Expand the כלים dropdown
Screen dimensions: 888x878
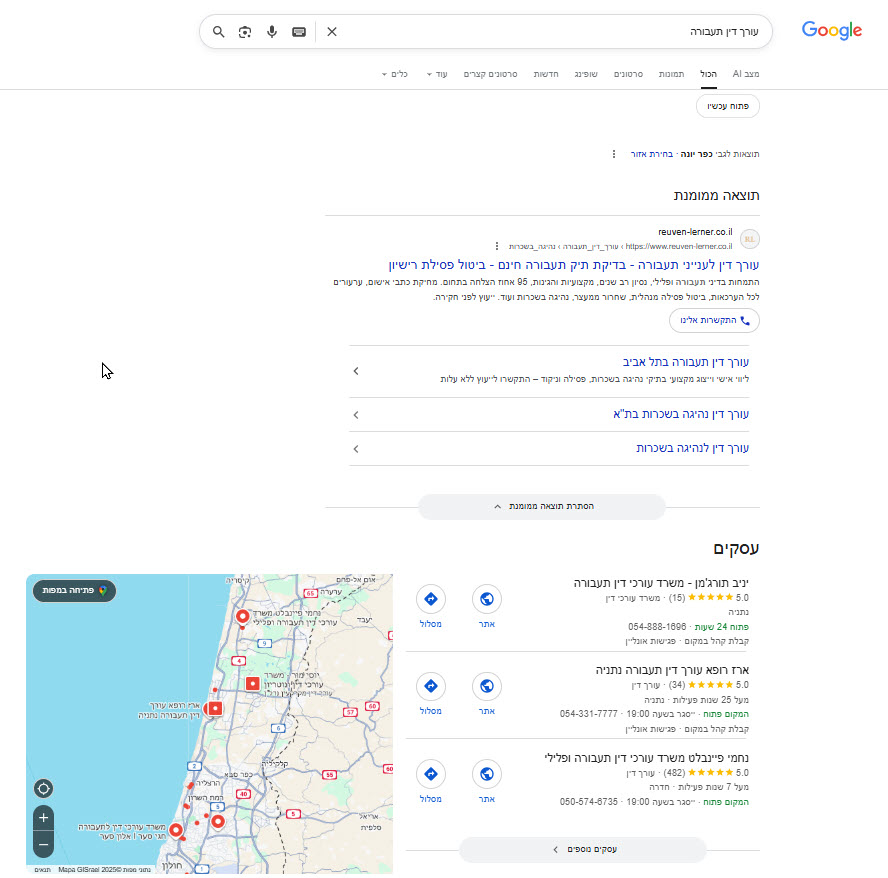pos(394,74)
